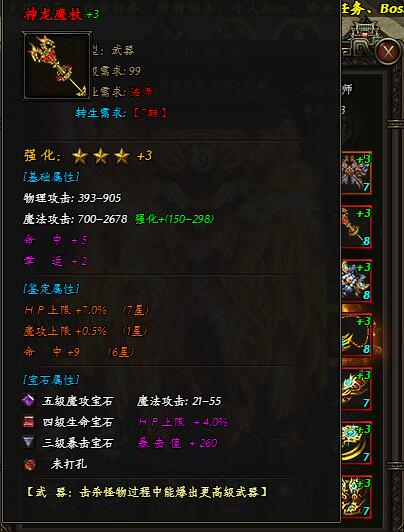Select the gold jewel bracelet slot below the necklace

357,389
